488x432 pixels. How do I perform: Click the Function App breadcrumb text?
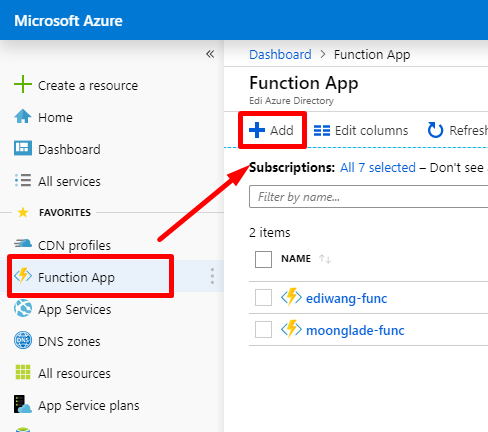(372, 55)
